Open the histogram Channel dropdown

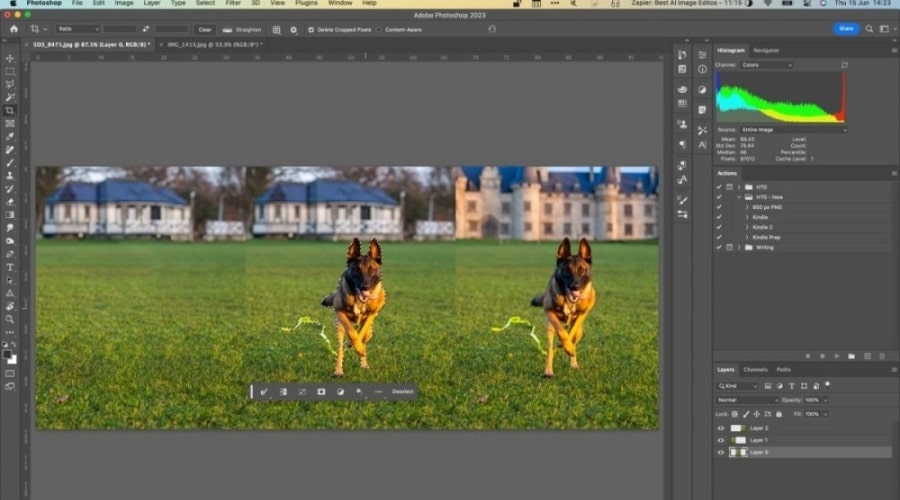click(767, 65)
